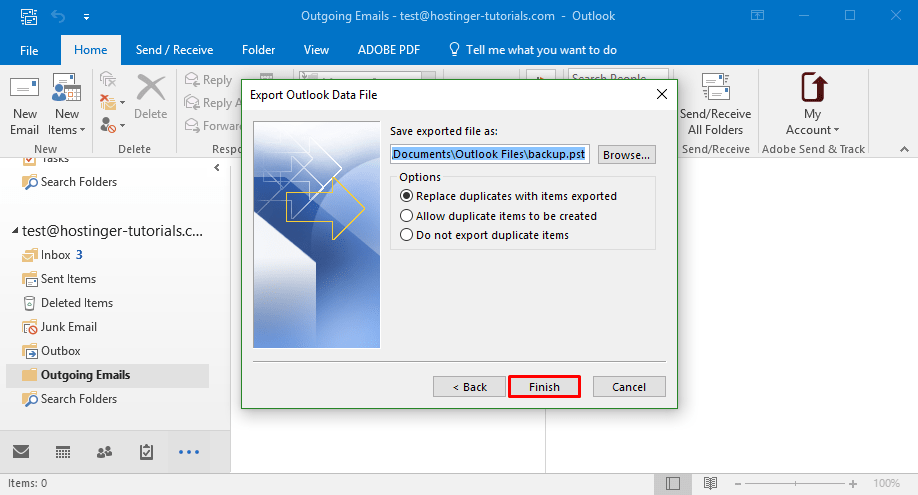Click the Reading view status bar icon
The width and height of the screenshot is (918, 495).
pyautogui.click(x=710, y=483)
